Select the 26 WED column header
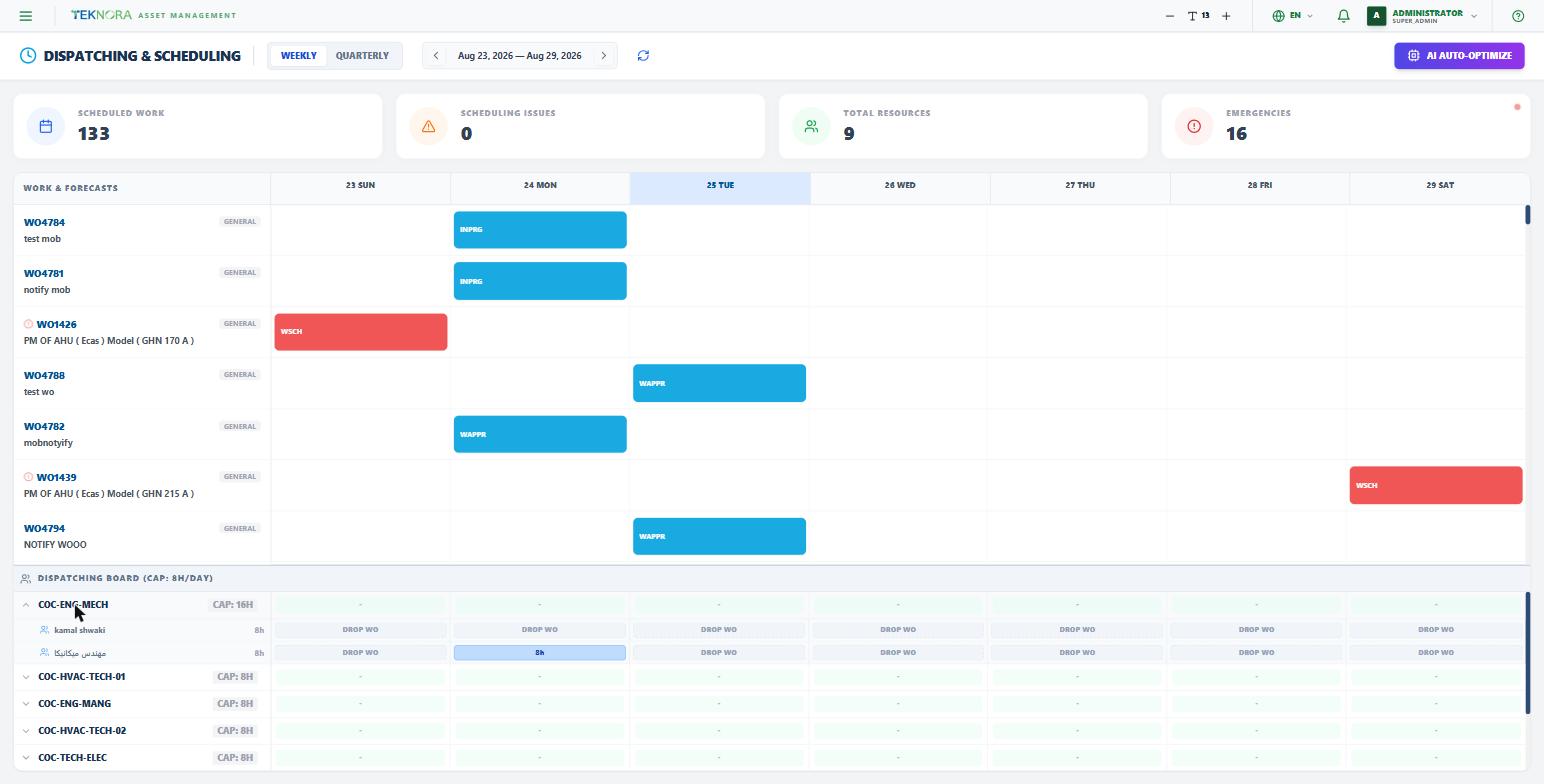Viewport: 1544px width, 784px height. click(x=900, y=187)
